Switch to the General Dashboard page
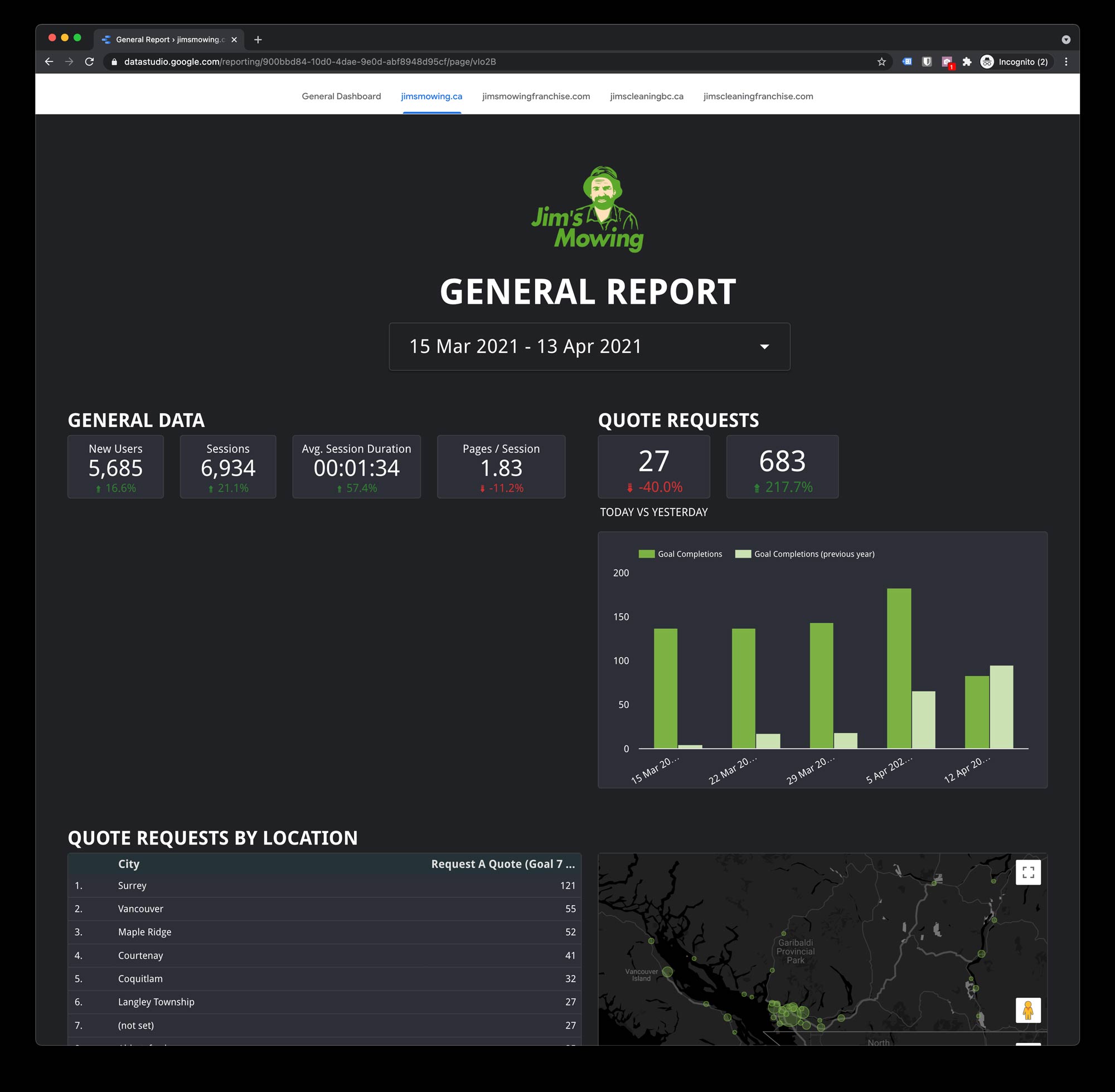This screenshot has height=1092, width=1115. (341, 96)
